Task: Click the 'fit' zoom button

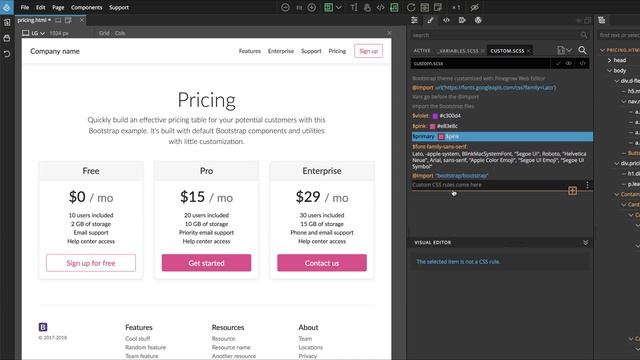Action: point(299,7)
